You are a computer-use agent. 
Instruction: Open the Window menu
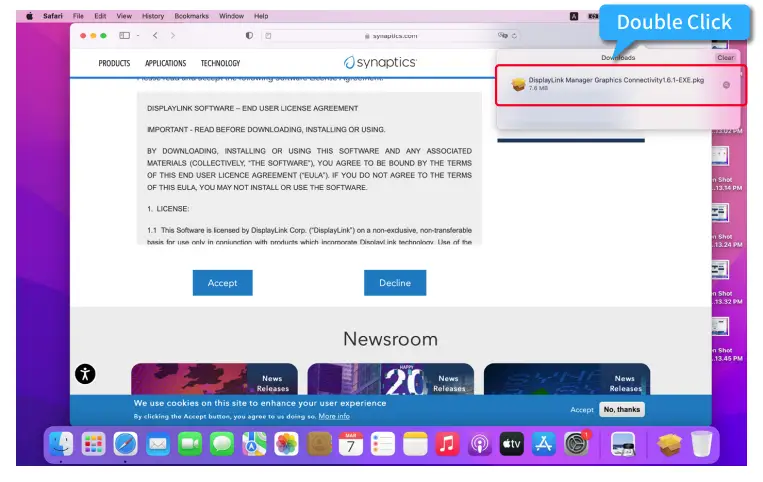coord(231,16)
